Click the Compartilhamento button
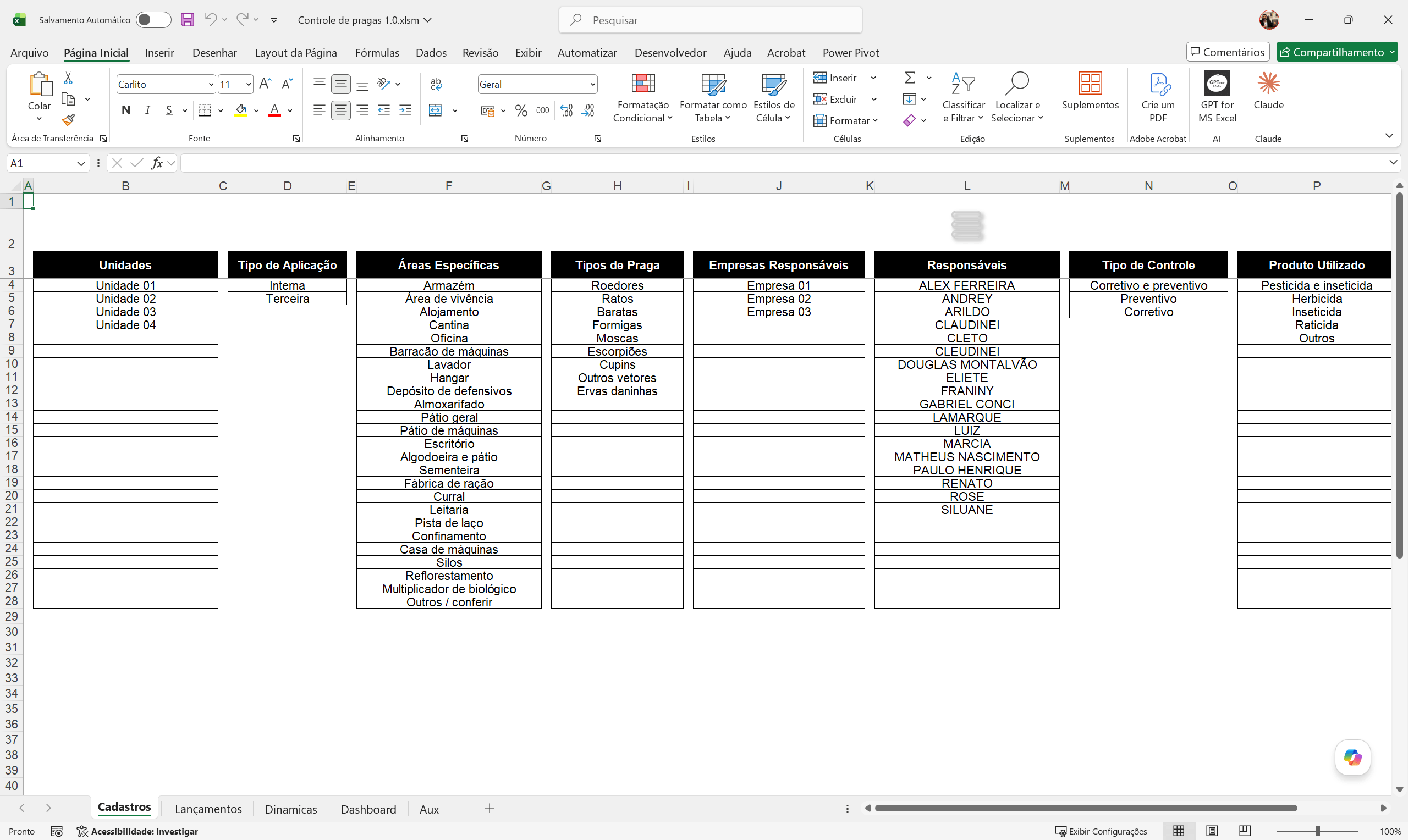The width and height of the screenshot is (1408, 840). click(x=1336, y=52)
